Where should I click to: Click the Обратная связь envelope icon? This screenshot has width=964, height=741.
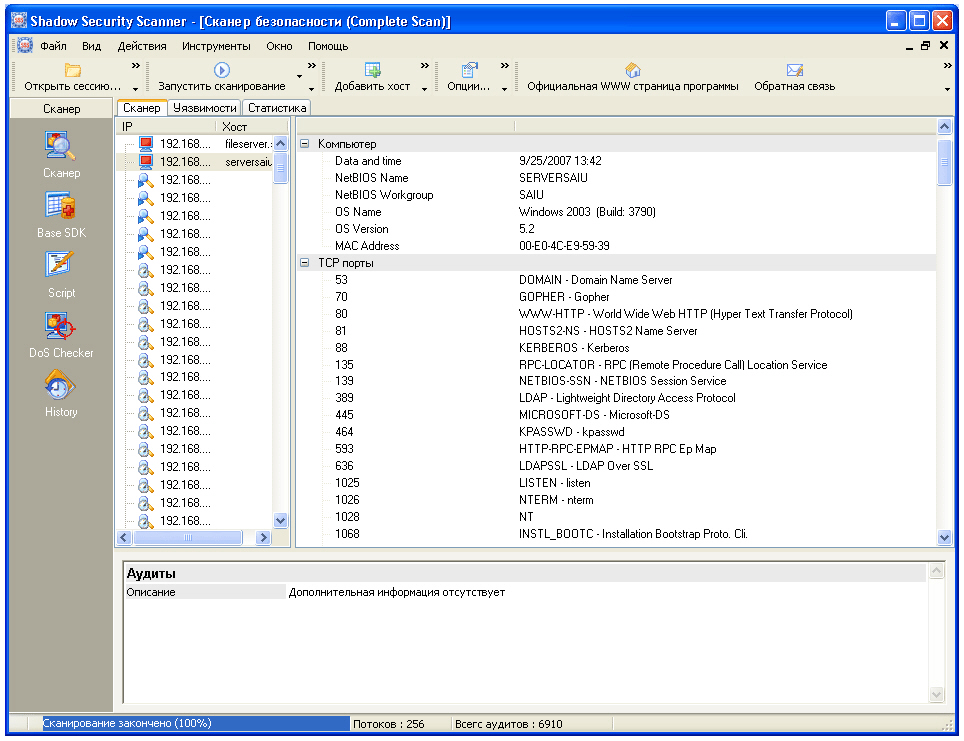(x=794, y=70)
